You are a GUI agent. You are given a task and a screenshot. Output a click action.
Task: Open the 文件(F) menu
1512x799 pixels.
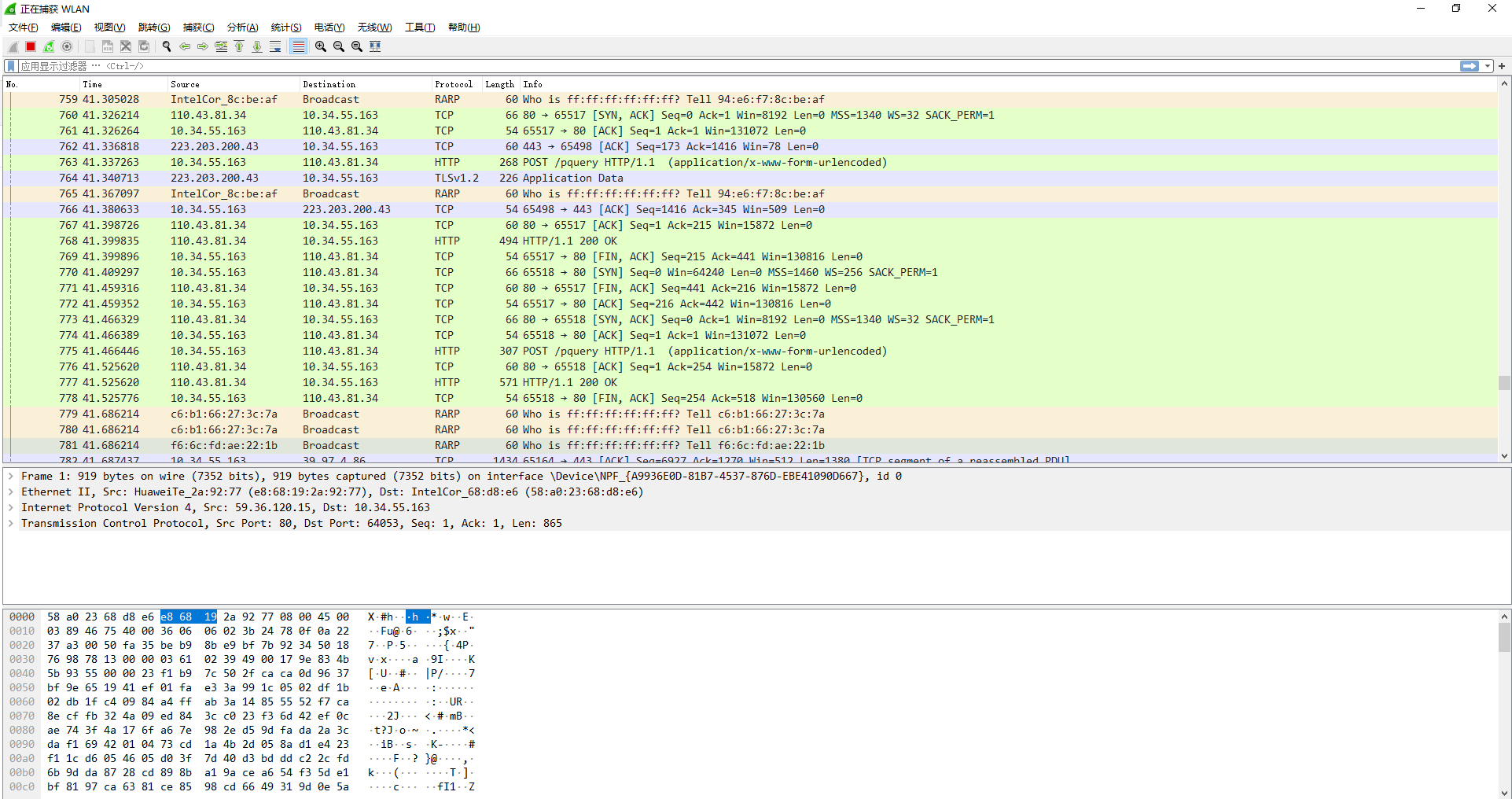pyautogui.click(x=24, y=28)
